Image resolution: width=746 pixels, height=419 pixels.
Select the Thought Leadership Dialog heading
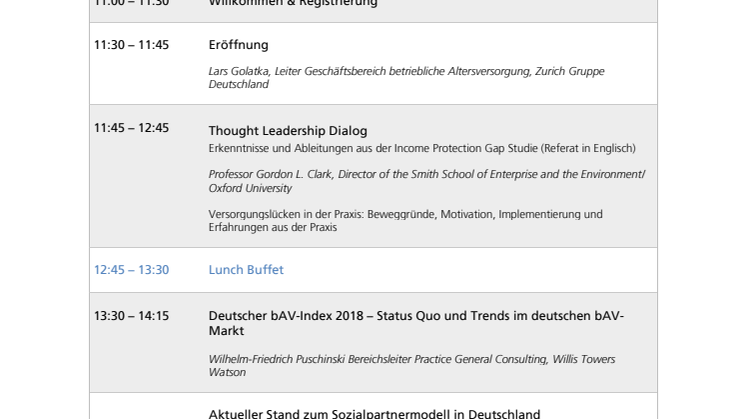coord(287,131)
